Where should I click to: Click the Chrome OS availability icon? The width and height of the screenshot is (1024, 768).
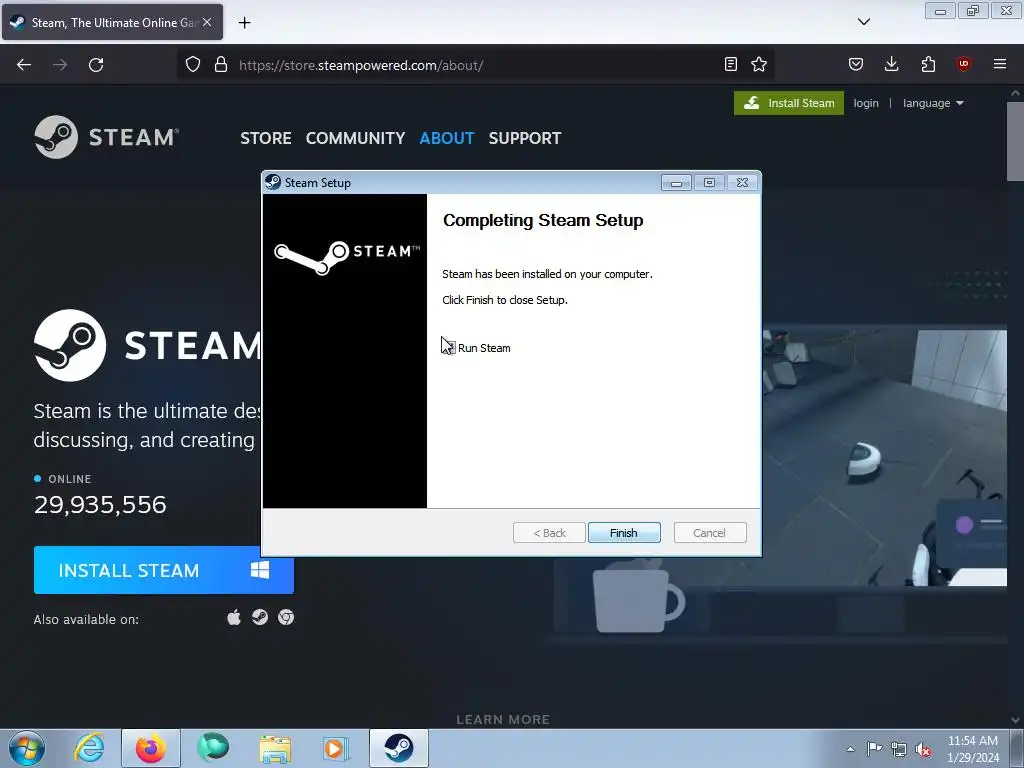click(x=286, y=617)
